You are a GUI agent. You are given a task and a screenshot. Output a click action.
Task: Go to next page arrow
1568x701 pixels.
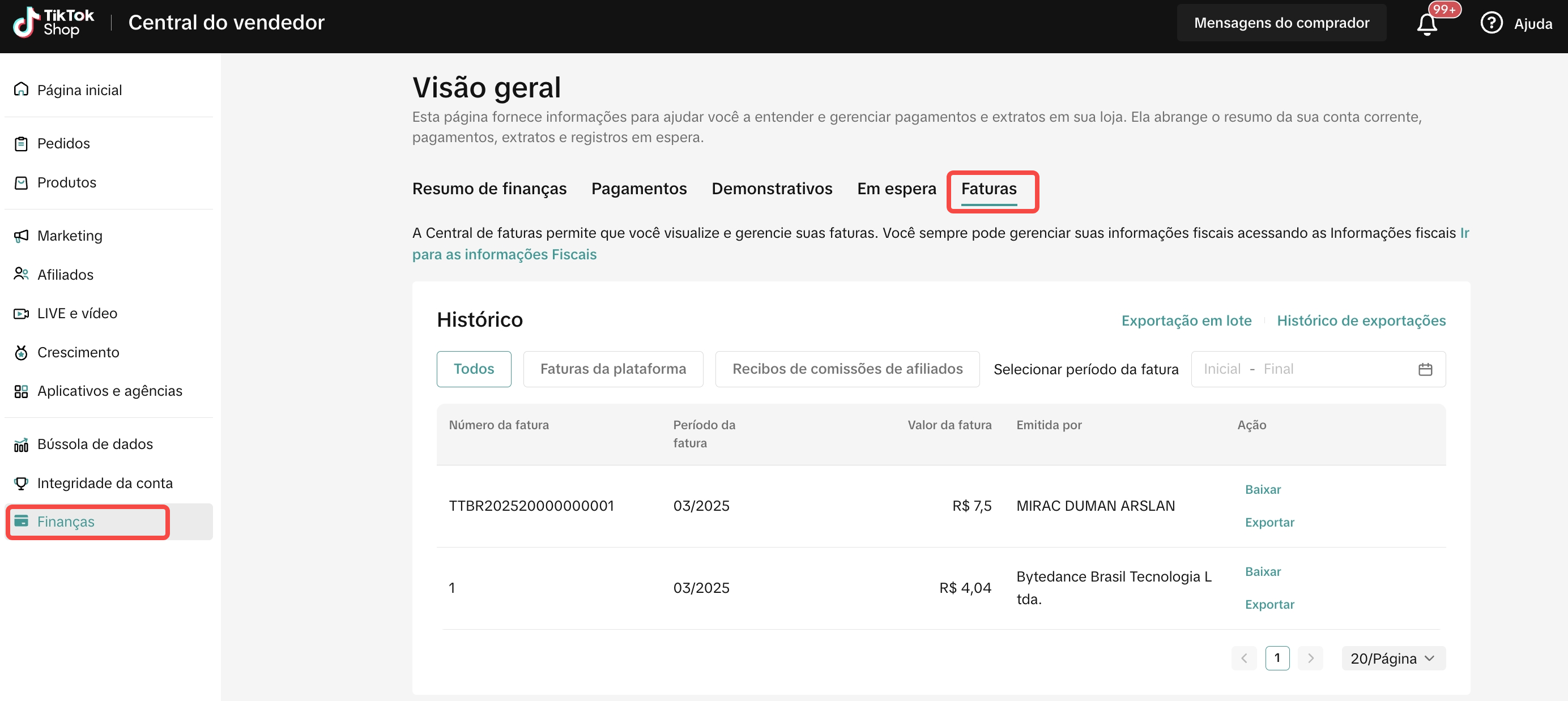[1310, 659]
